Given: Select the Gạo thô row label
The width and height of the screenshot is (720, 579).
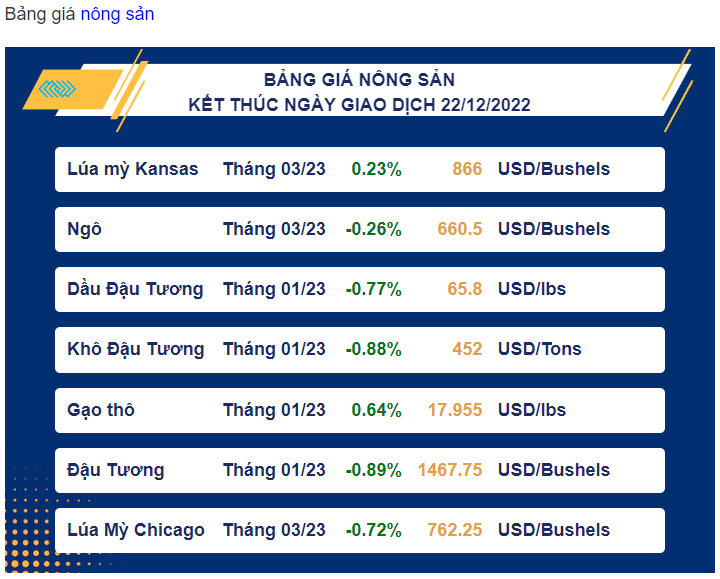Looking at the screenshot, I should point(101,410).
